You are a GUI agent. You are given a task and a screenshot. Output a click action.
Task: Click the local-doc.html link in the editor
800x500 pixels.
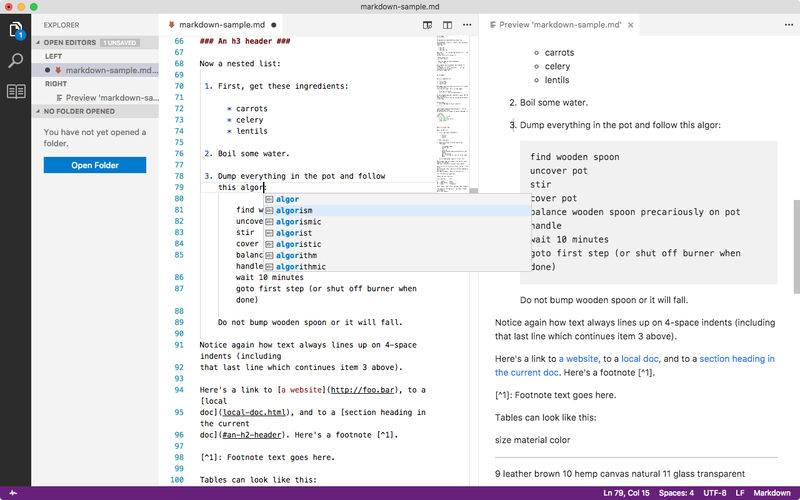click(x=254, y=412)
